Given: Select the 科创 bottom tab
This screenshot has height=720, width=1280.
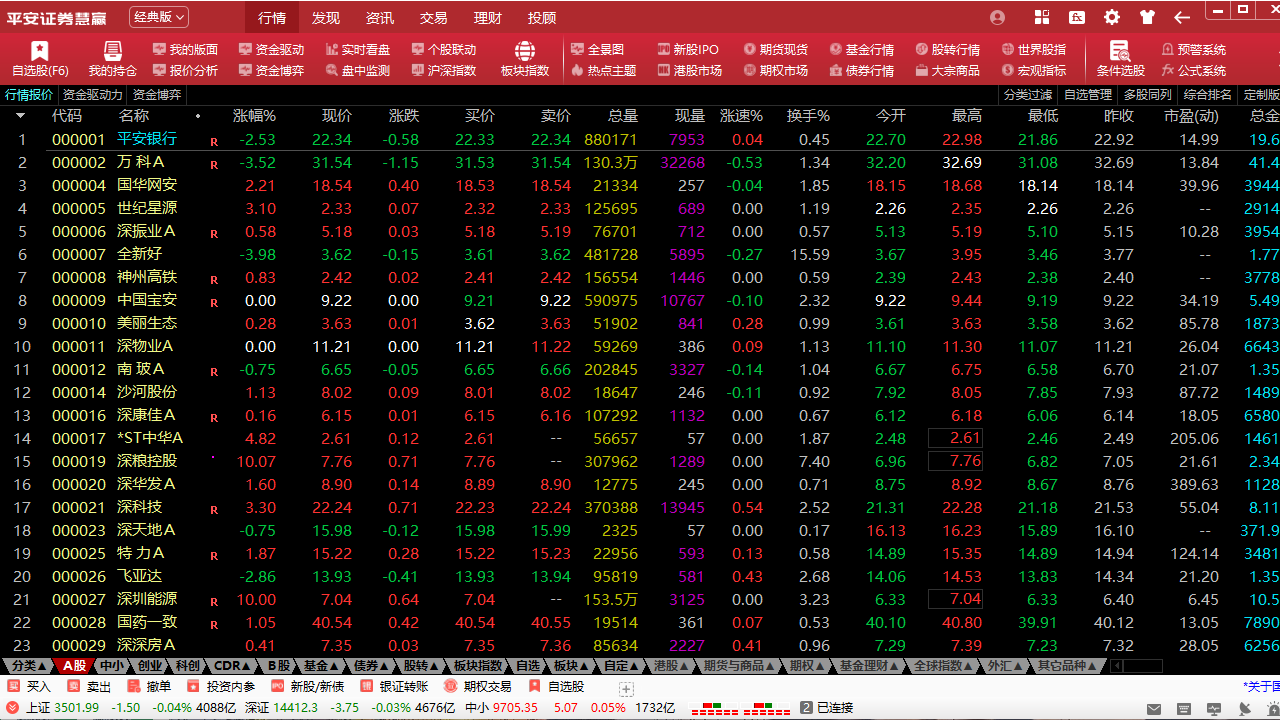Looking at the screenshot, I should pos(187,666).
